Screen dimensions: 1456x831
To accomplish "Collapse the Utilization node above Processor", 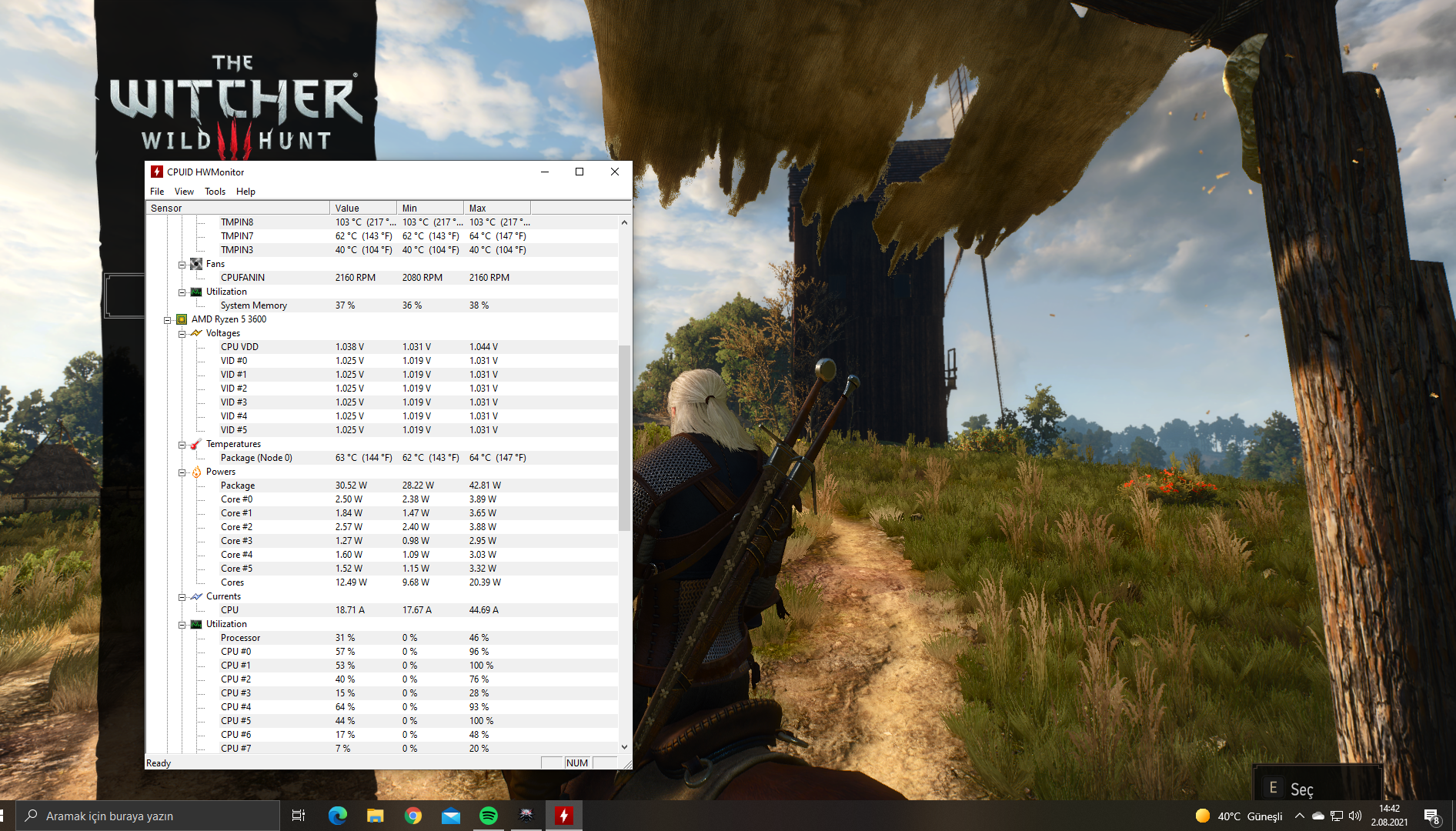I will 182,624.
